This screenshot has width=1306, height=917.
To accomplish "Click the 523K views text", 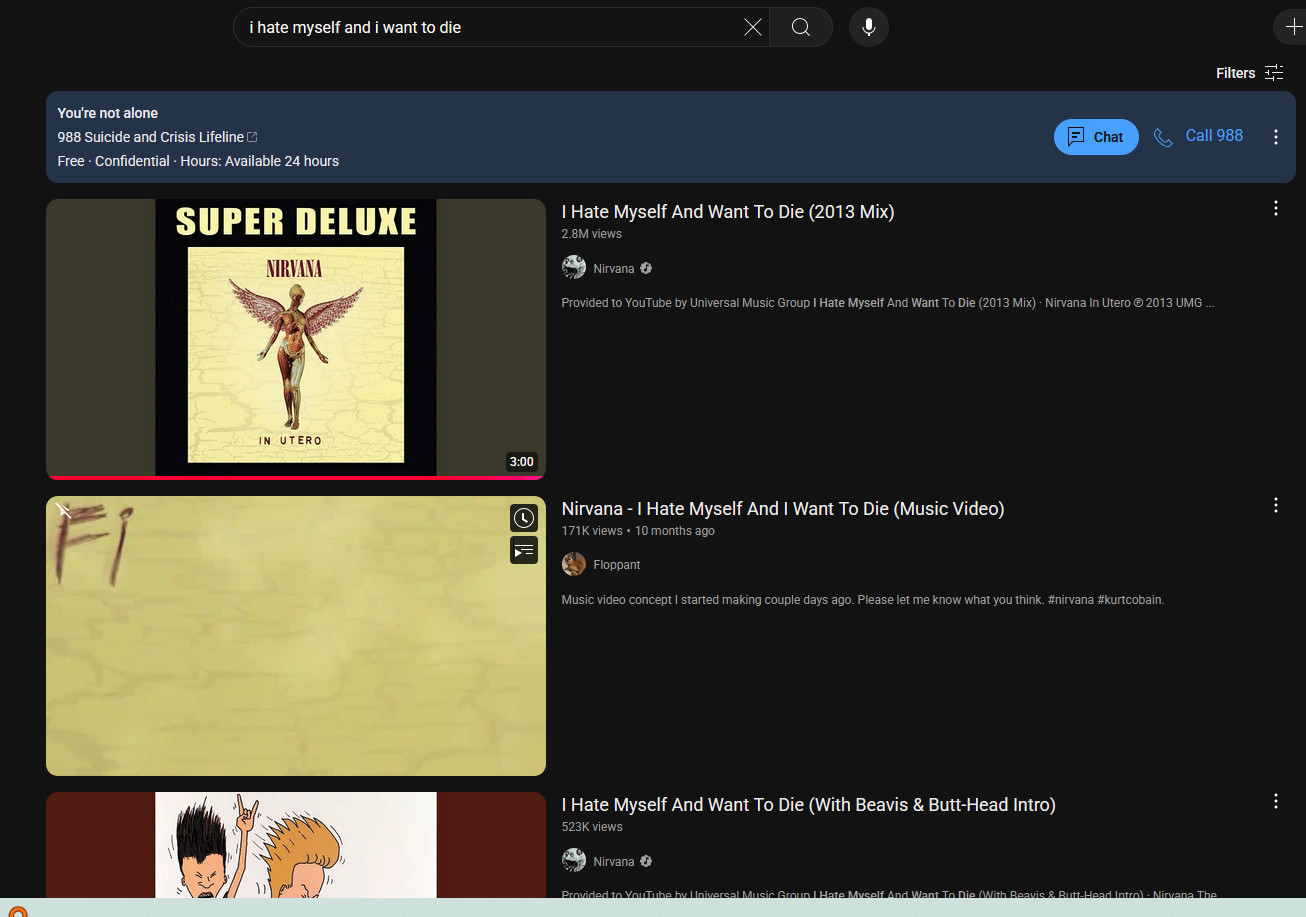I will tap(592, 827).
